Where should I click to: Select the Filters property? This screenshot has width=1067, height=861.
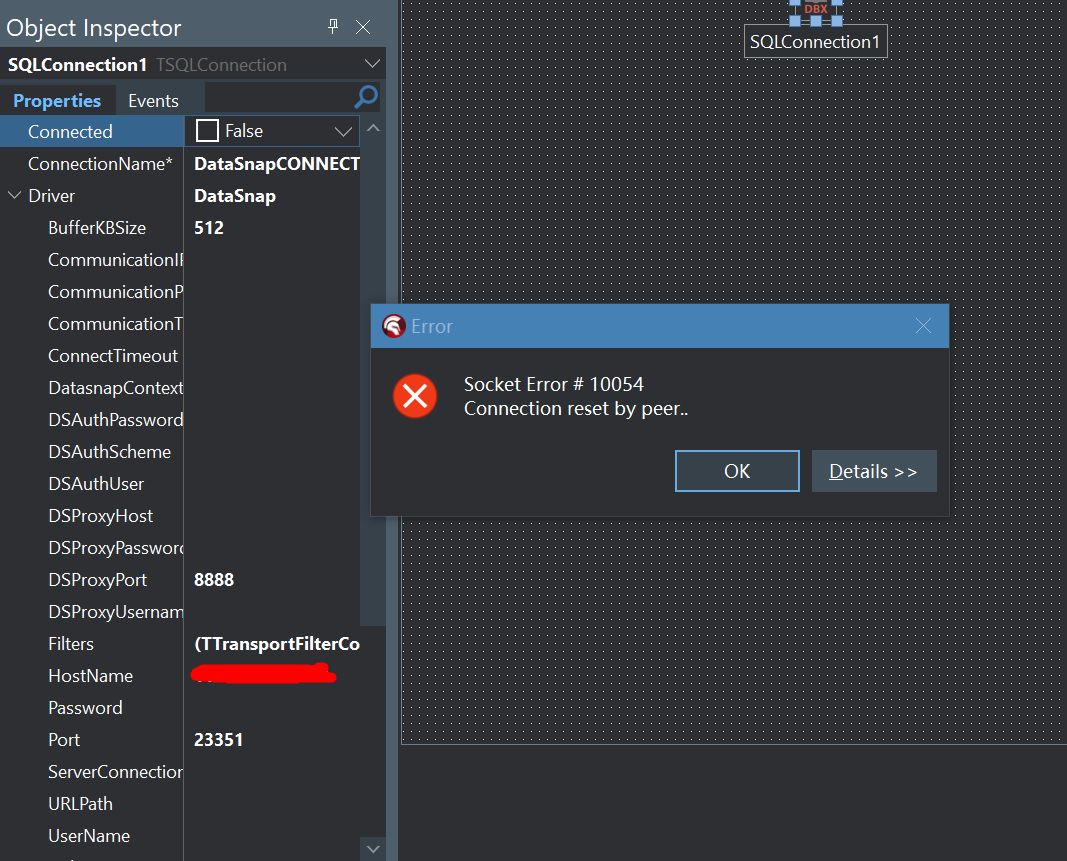(71, 644)
